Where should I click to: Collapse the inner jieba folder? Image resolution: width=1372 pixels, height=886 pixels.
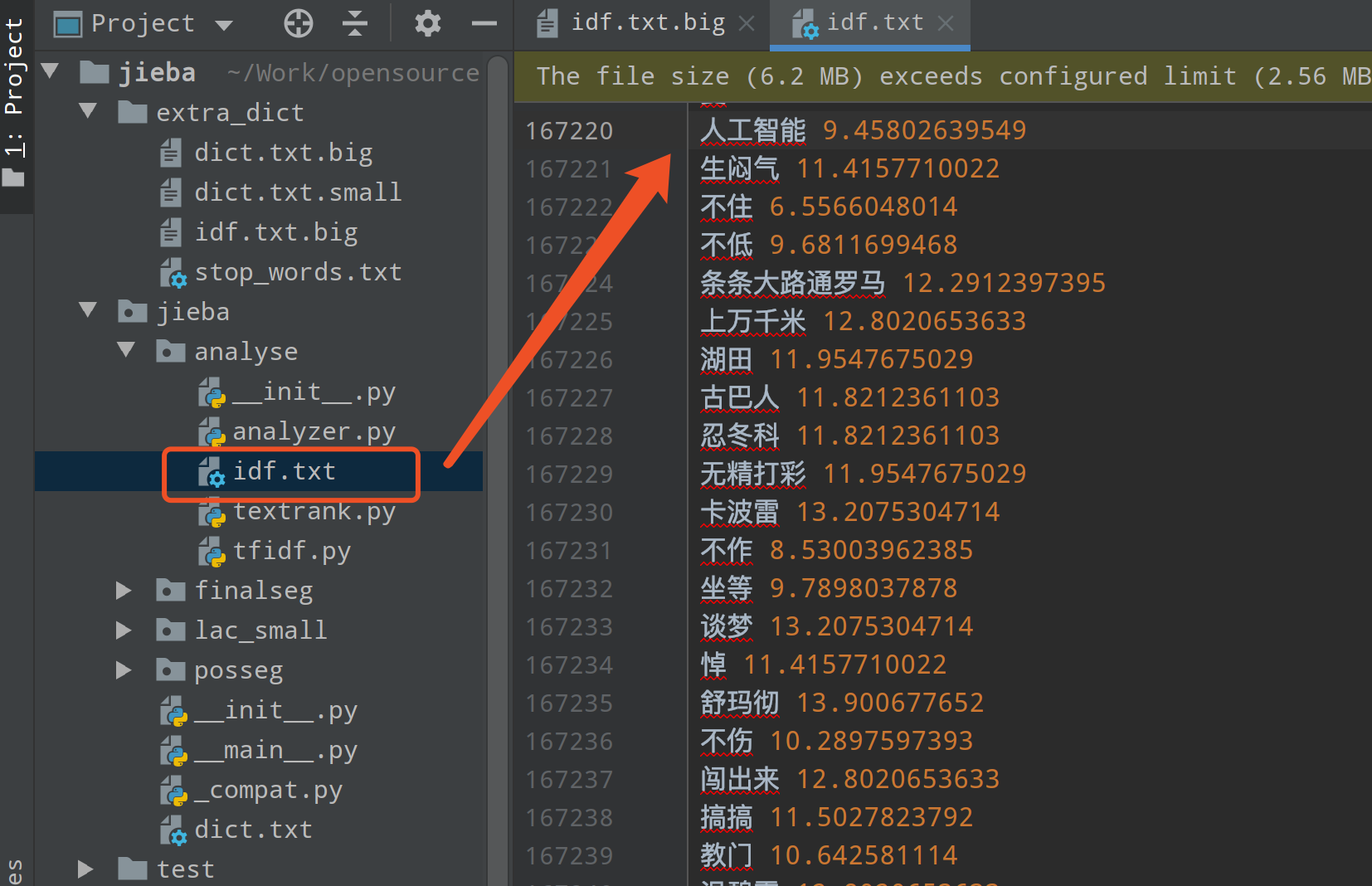point(88,310)
